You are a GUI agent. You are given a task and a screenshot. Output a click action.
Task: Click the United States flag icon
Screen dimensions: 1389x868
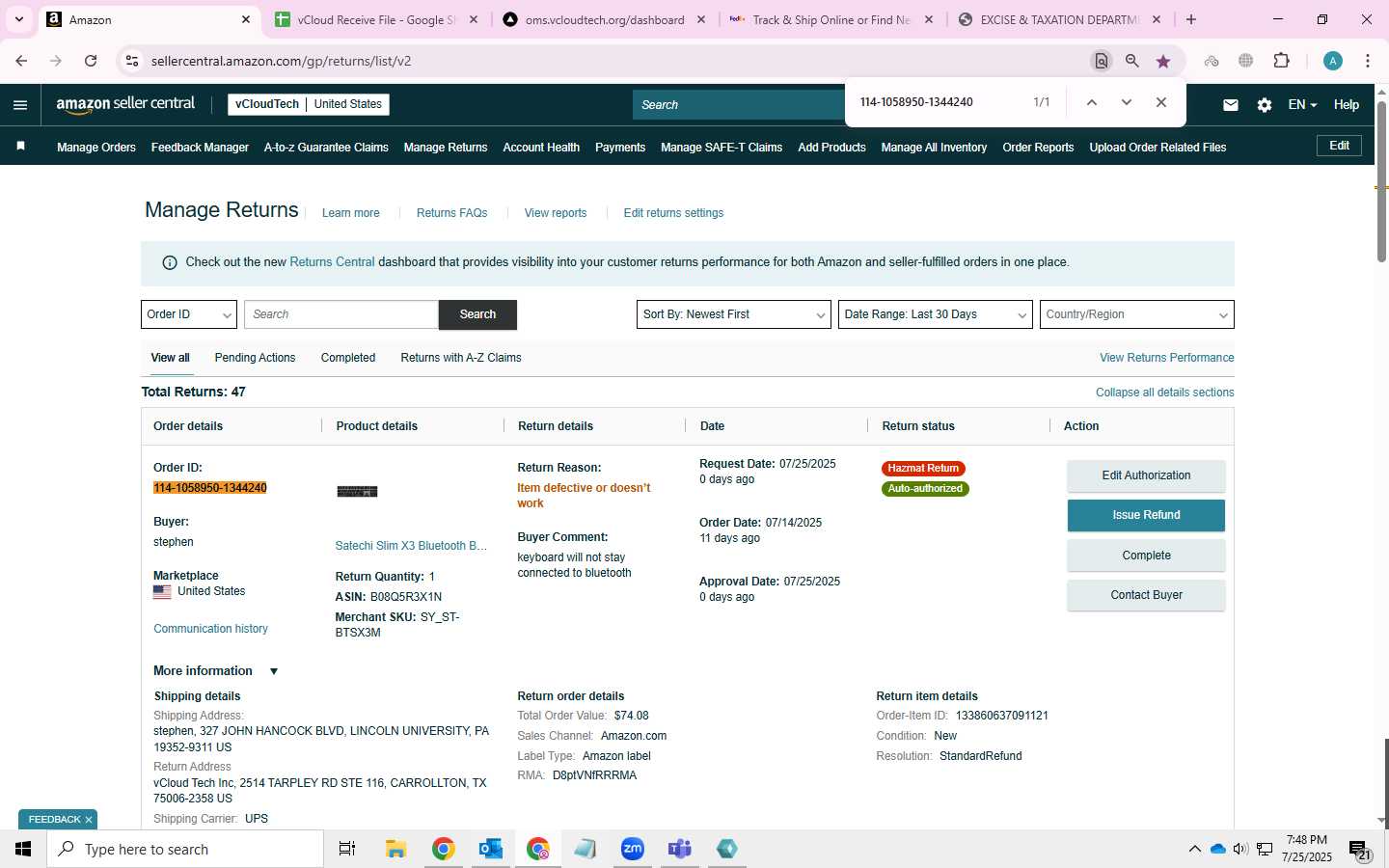[x=162, y=592]
